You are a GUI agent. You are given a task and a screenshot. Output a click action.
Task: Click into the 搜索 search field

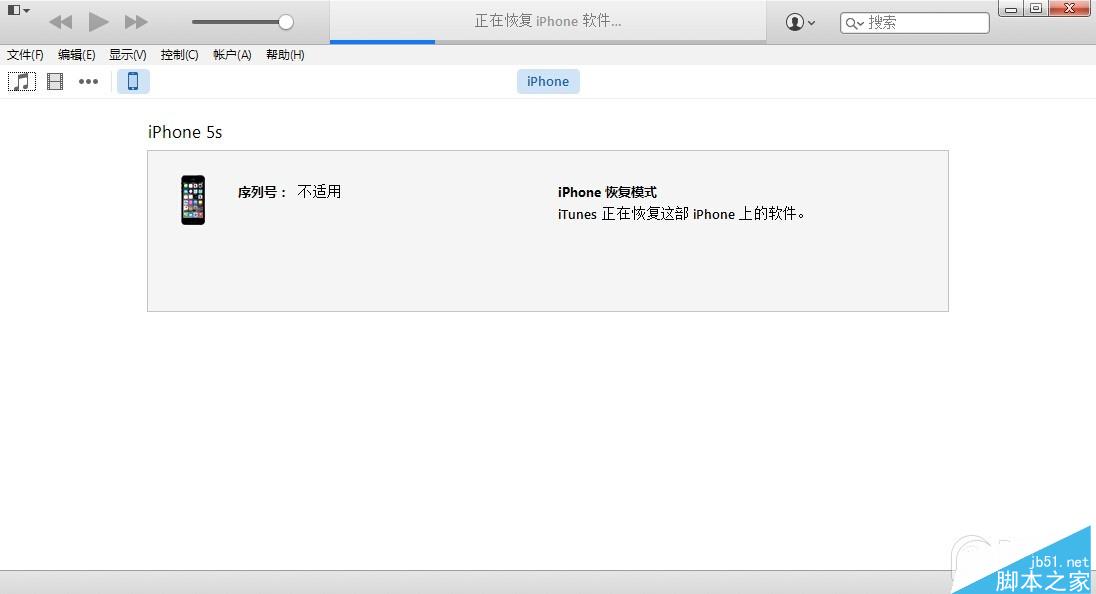point(915,23)
